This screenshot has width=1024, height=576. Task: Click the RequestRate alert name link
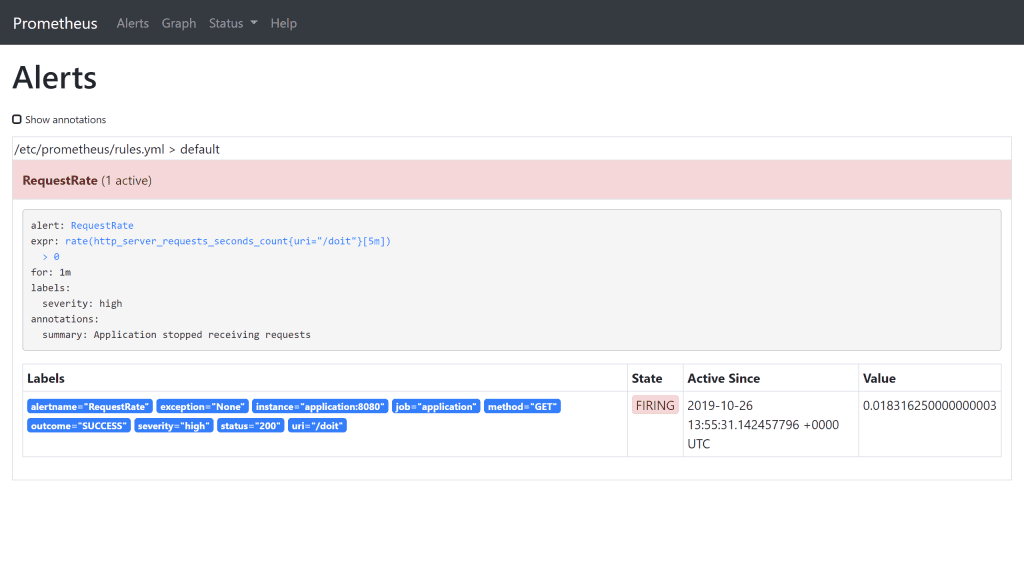click(x=101, y=226)
